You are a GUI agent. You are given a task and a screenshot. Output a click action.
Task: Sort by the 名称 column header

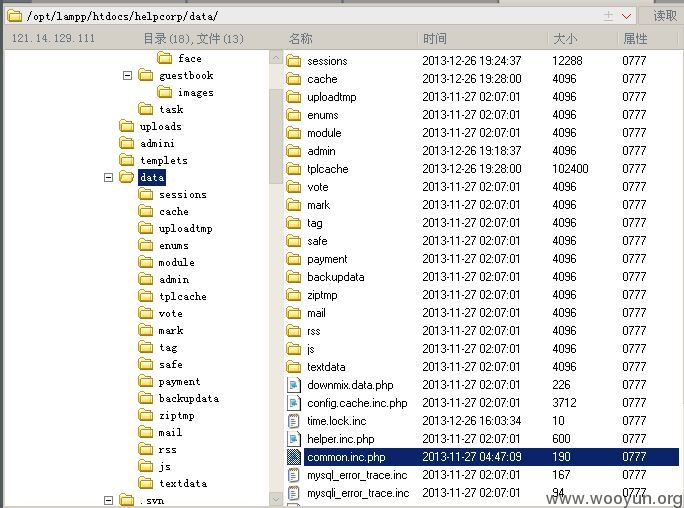click(301, 39)
